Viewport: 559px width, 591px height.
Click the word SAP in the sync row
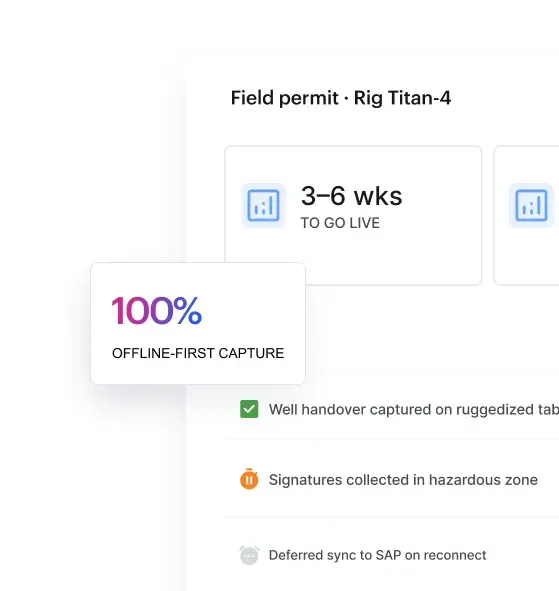pyautogui.click(x=388, y=555)
